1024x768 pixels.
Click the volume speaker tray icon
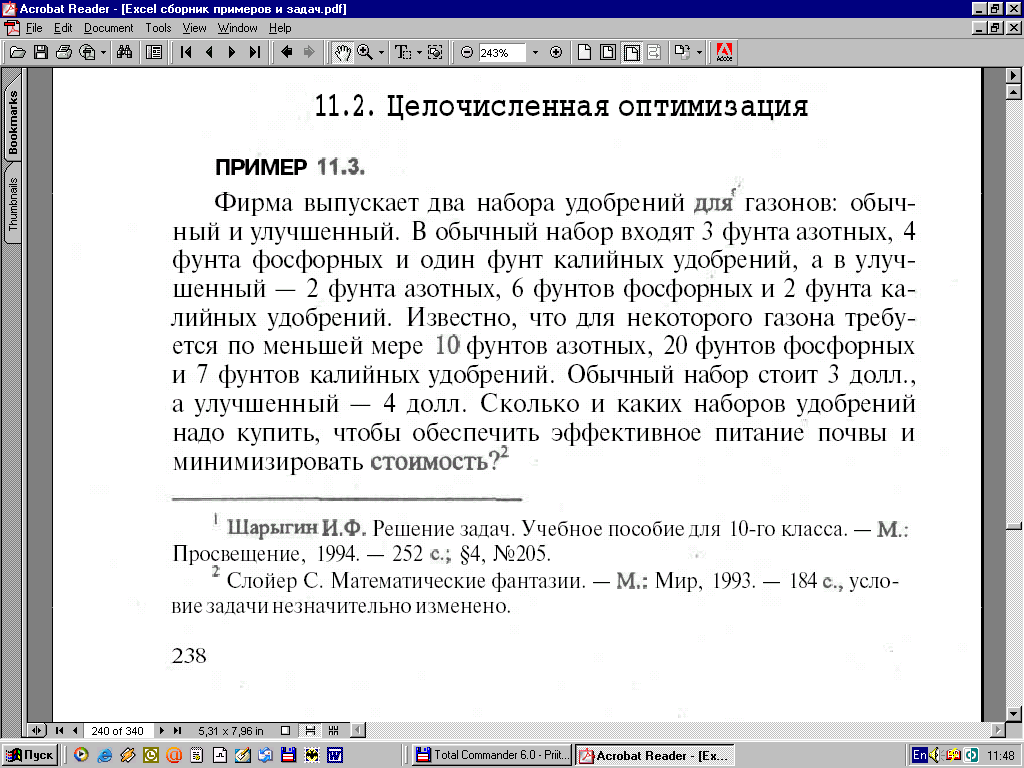coord(935,755)
